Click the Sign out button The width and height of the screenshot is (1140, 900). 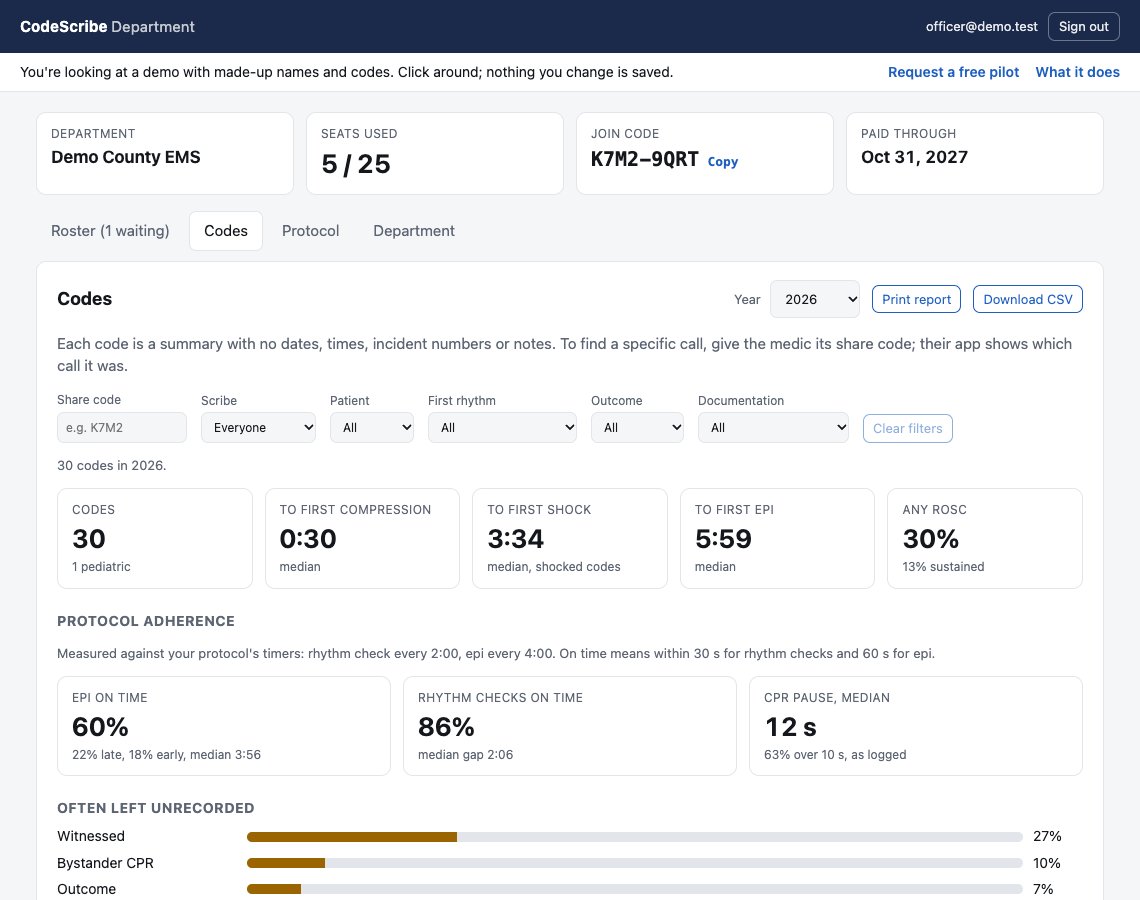click(1083, 26)
